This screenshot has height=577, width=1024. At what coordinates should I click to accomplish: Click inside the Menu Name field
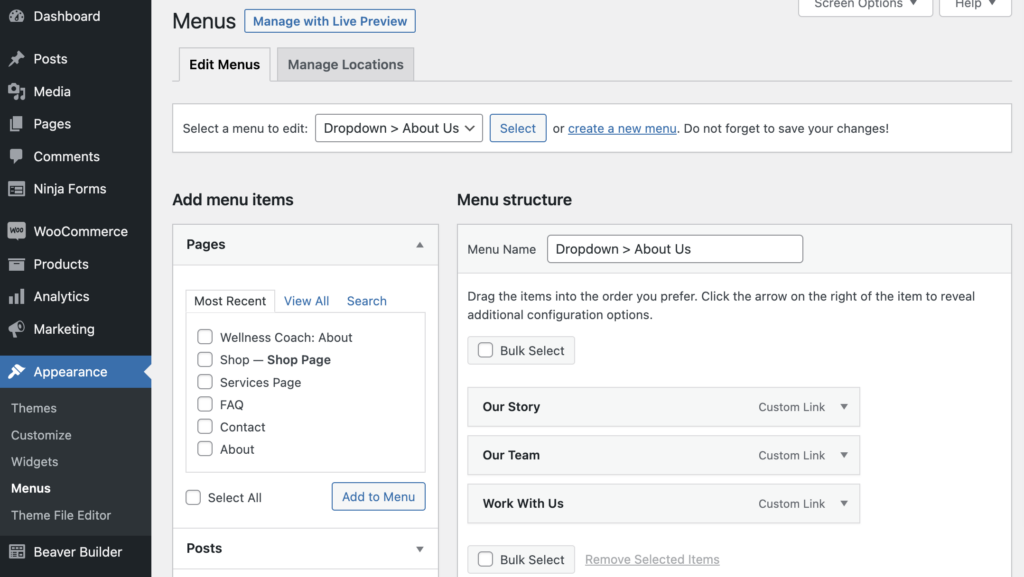point(675,248)
